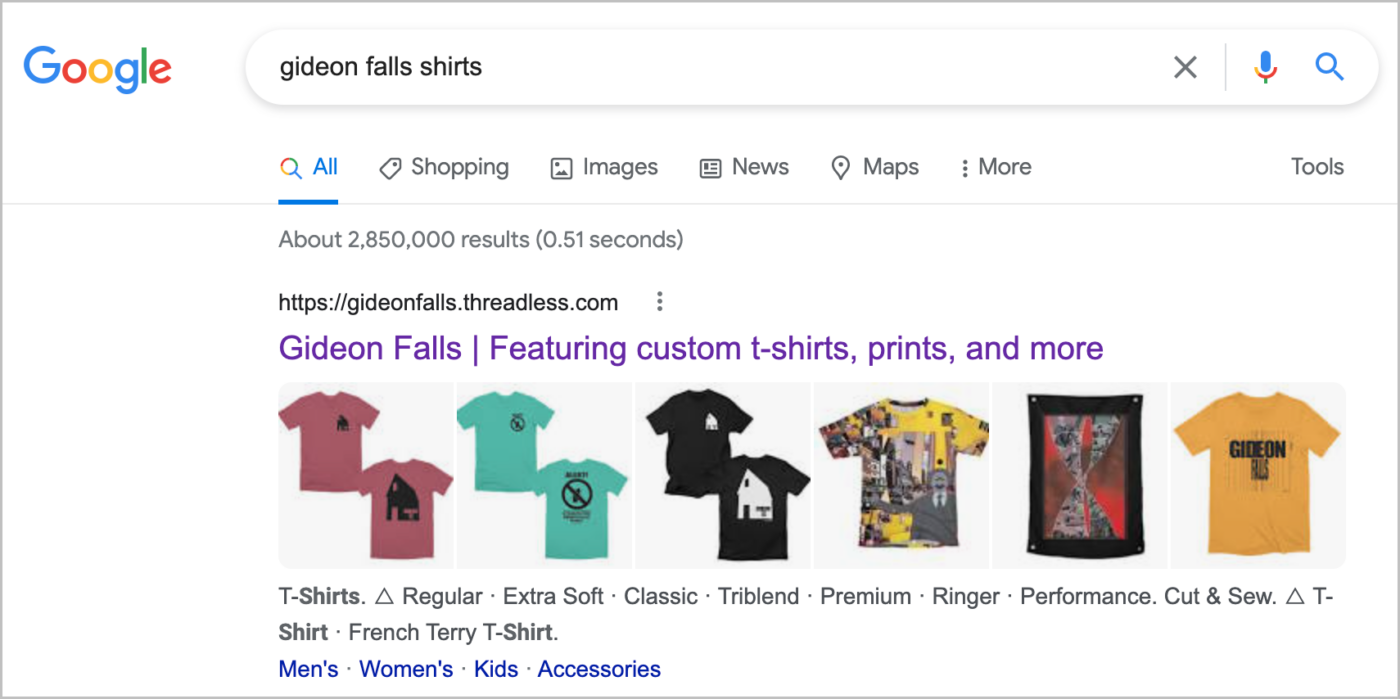Follow the Women's sitelink
This screenshot has width=1400, height=699.
coord(406,669)
